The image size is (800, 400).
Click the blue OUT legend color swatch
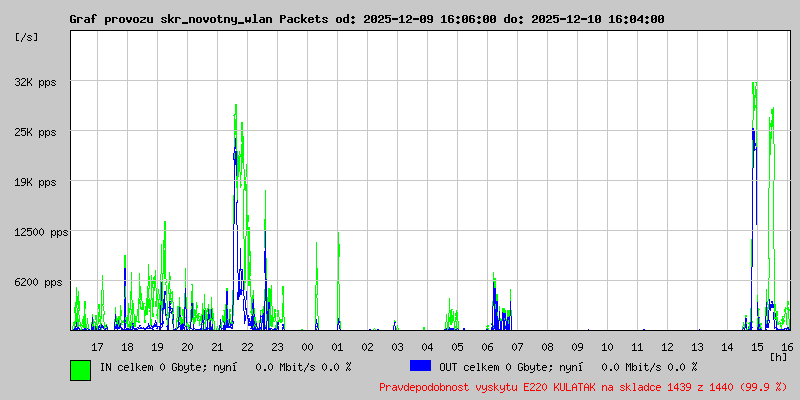420,365
